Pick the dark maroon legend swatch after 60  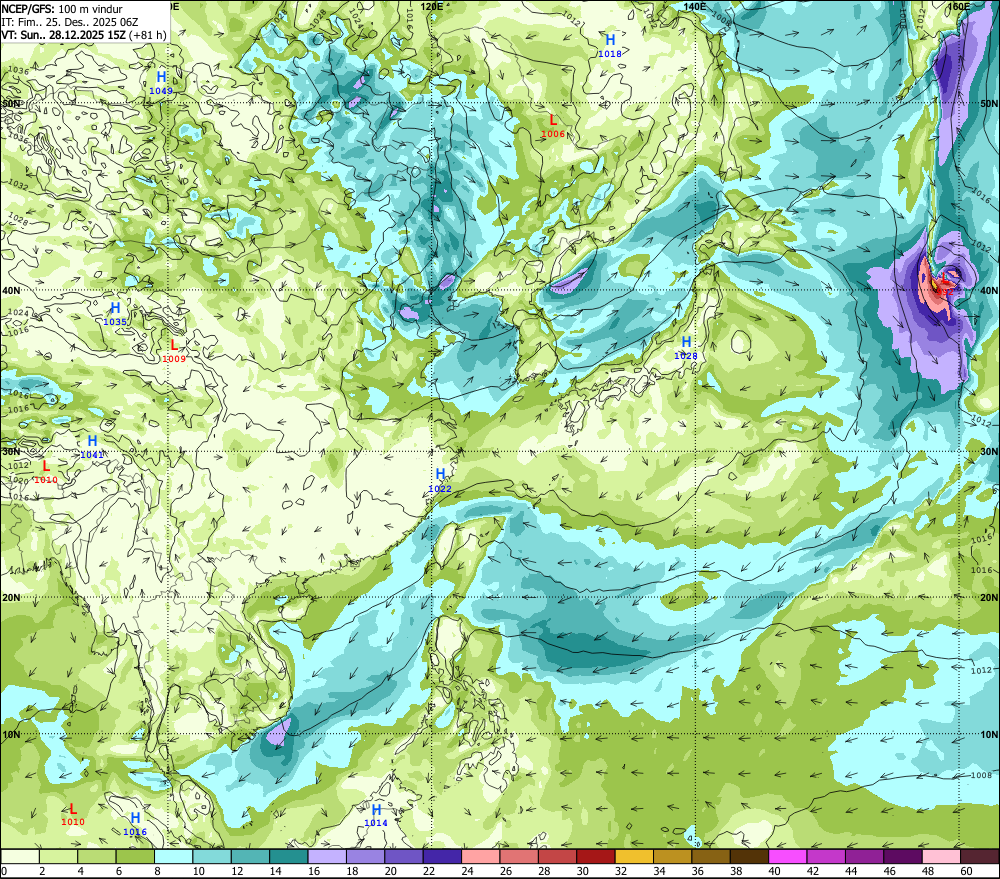tap(979, 856)
